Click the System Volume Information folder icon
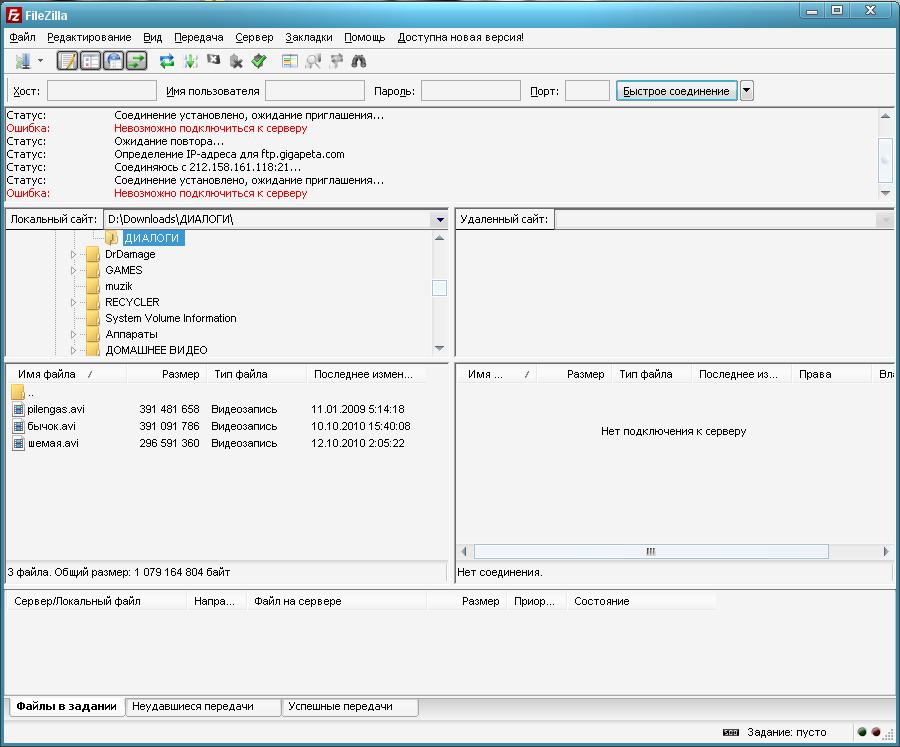 pyautogui.click(x=92, y=318)
